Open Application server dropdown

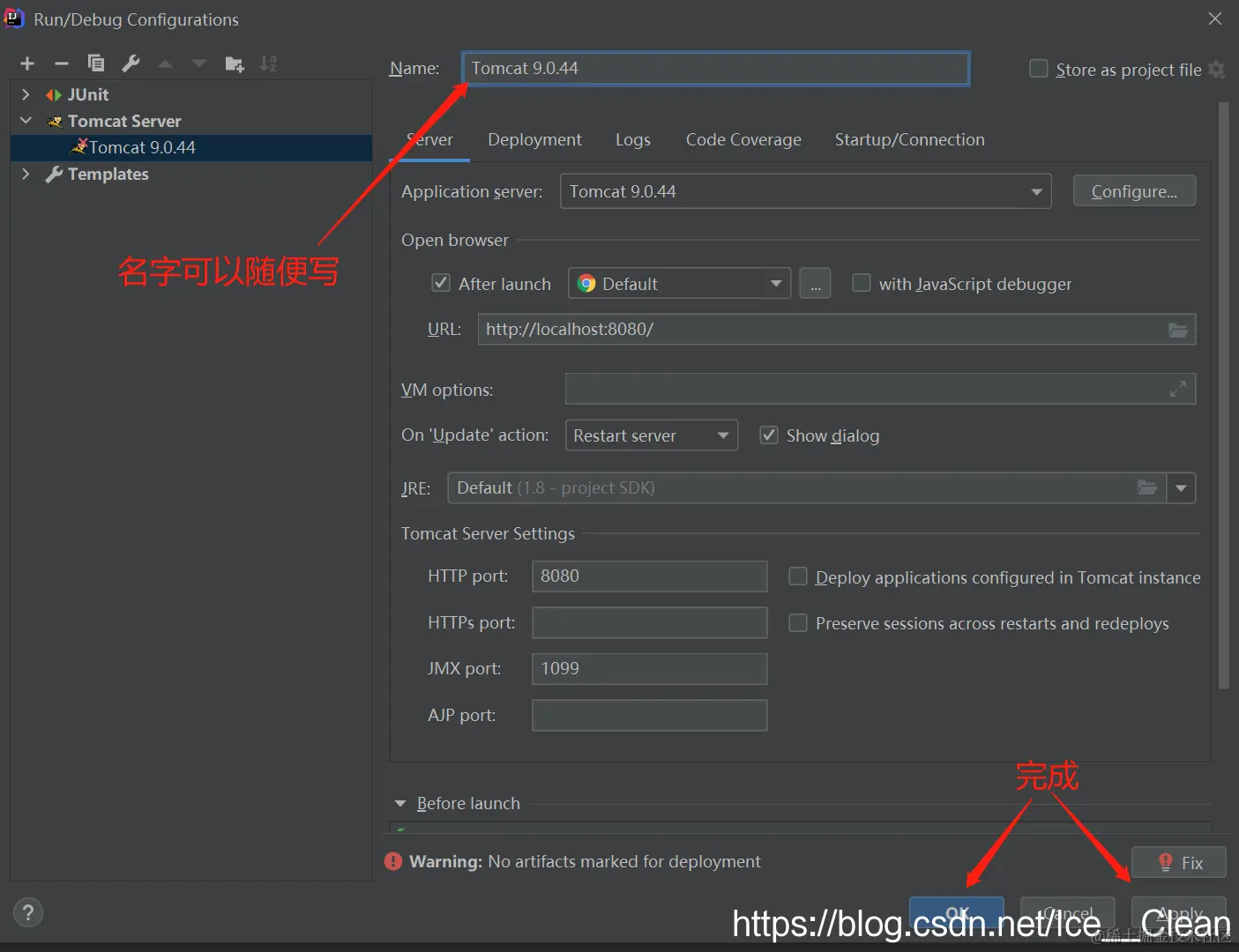[805, 191]
